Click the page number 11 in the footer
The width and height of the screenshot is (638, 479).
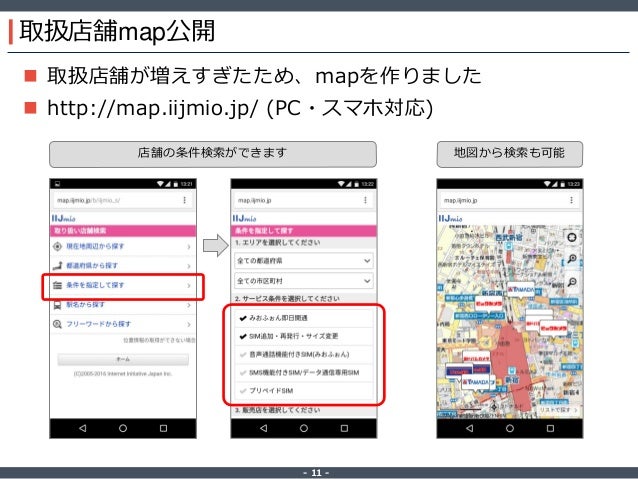[316, 473]
